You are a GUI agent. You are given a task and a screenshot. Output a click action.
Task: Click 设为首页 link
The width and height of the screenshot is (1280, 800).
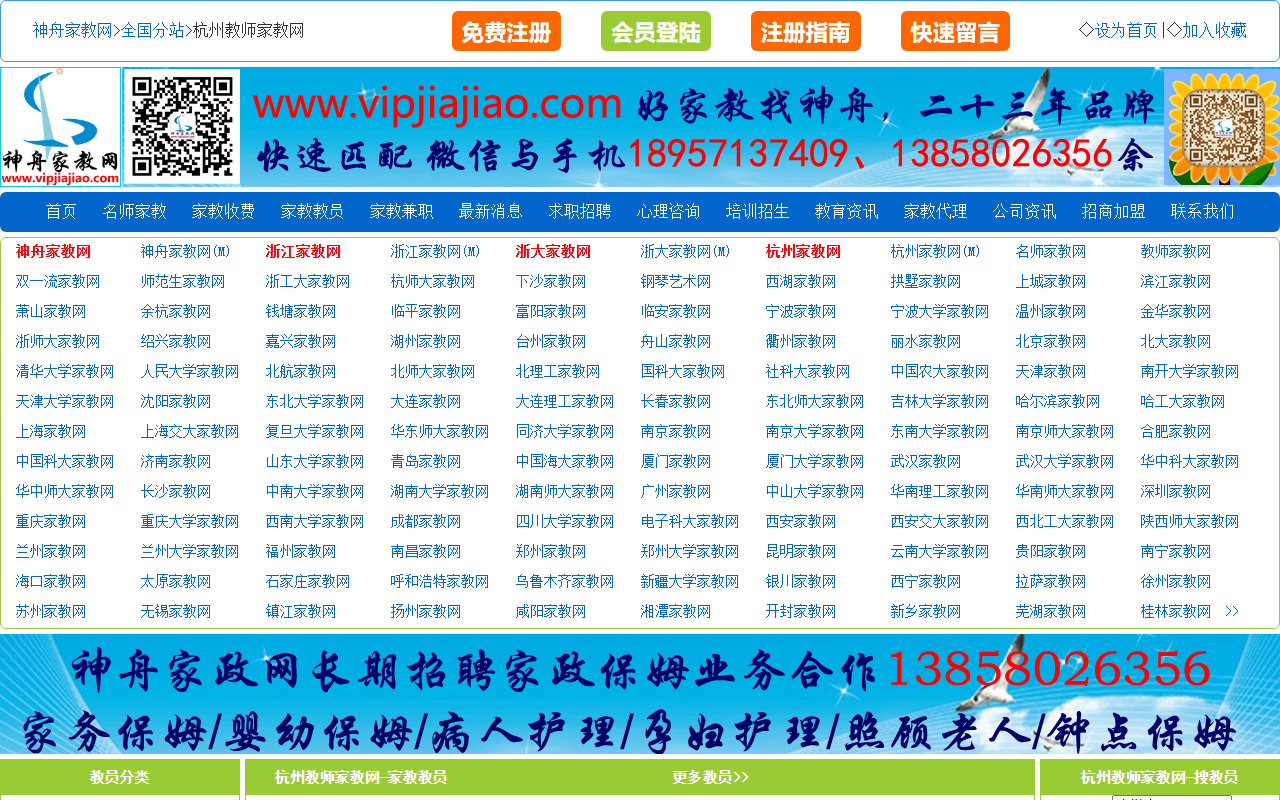[x=1126, y=30]
